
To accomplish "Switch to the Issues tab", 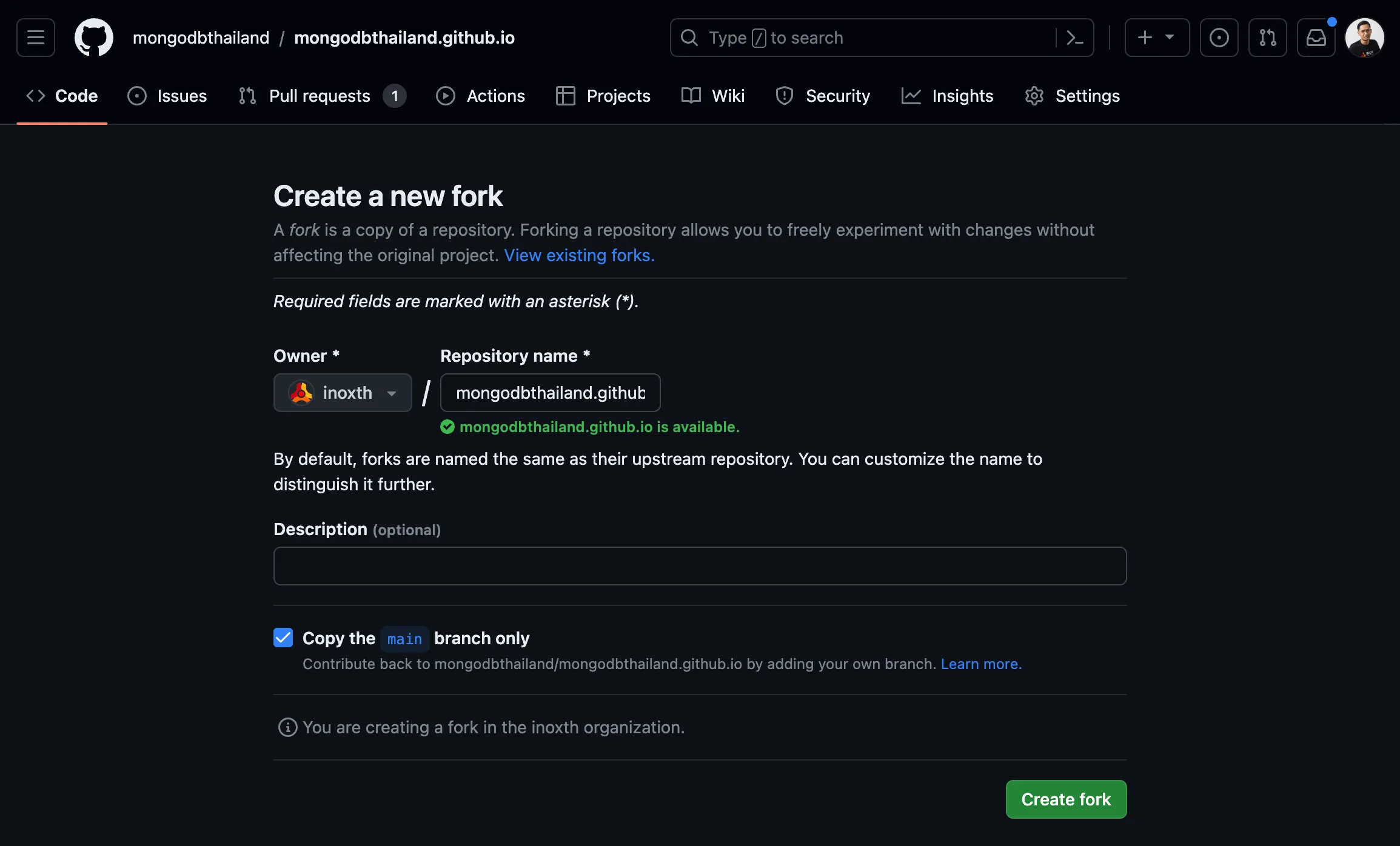I will tap(167, 96).
